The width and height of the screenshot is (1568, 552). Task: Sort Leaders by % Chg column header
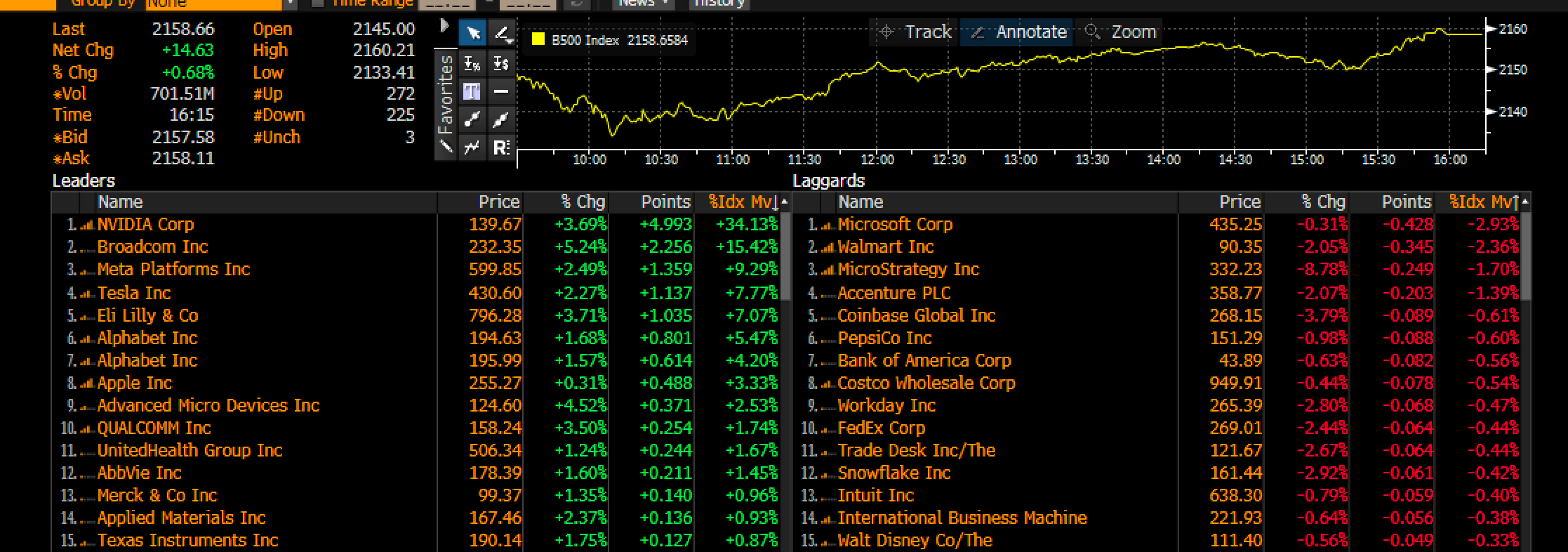click(x=566, y=202)
